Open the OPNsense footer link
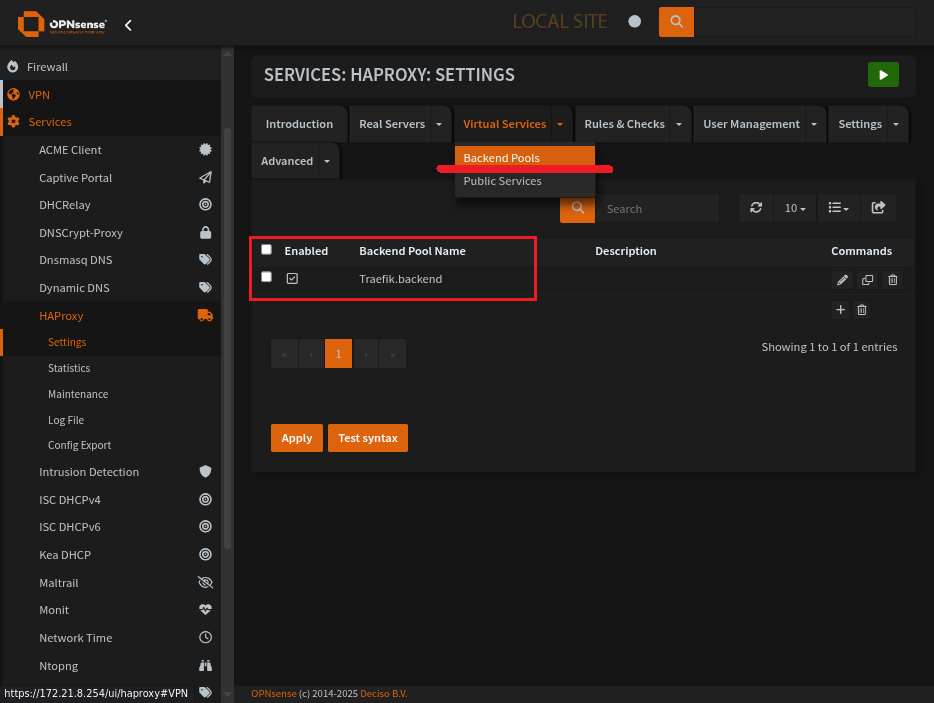The height and width of the screenshot is (703, 934). (x=273, y=693)
